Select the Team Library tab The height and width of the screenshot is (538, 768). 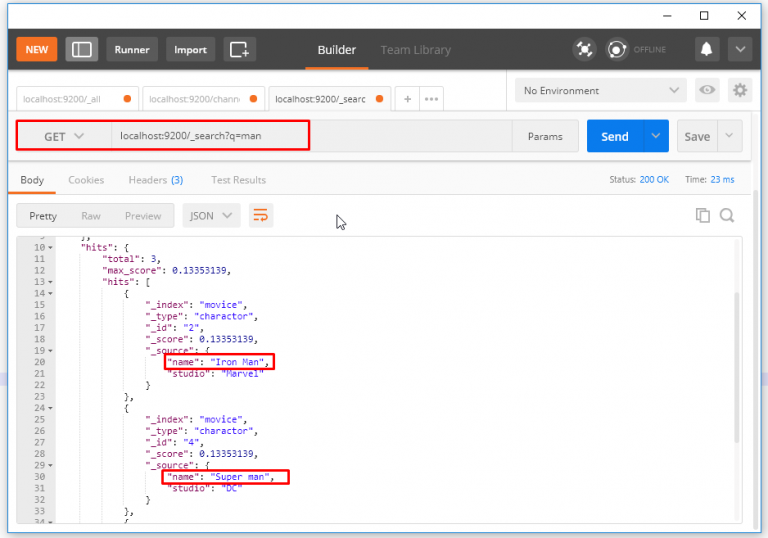(415, 50)
